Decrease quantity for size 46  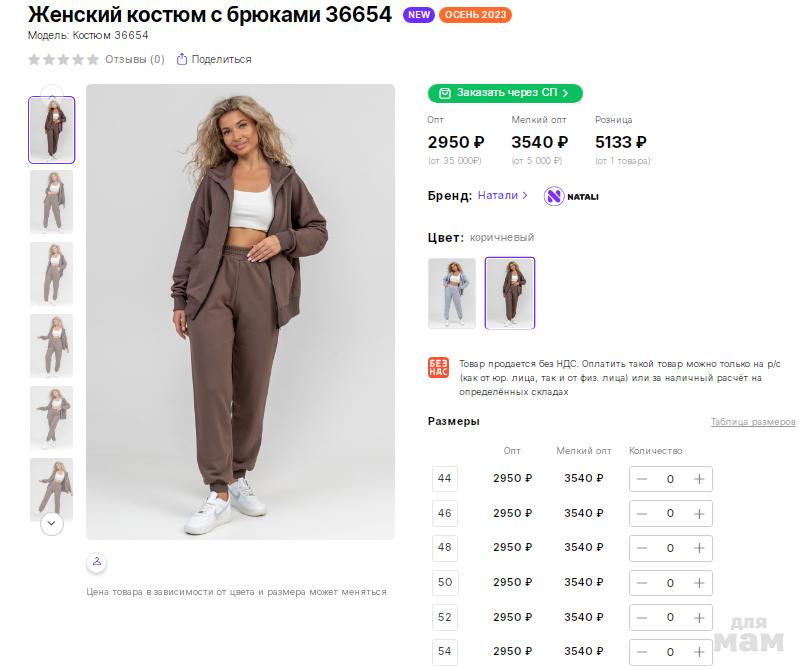click(642, 514)
